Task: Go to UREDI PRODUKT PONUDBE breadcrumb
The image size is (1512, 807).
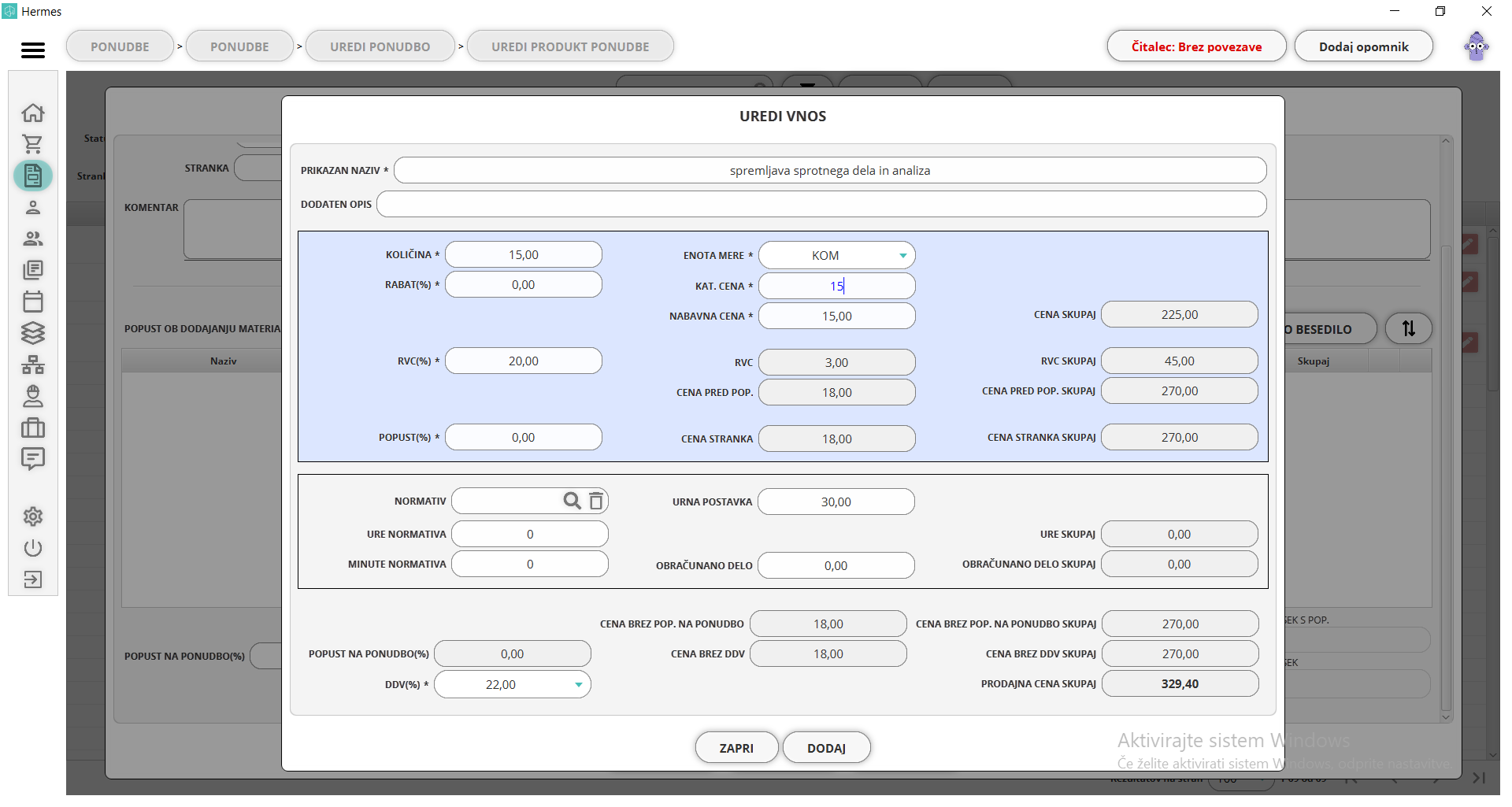Action: (x=570, y=46)
